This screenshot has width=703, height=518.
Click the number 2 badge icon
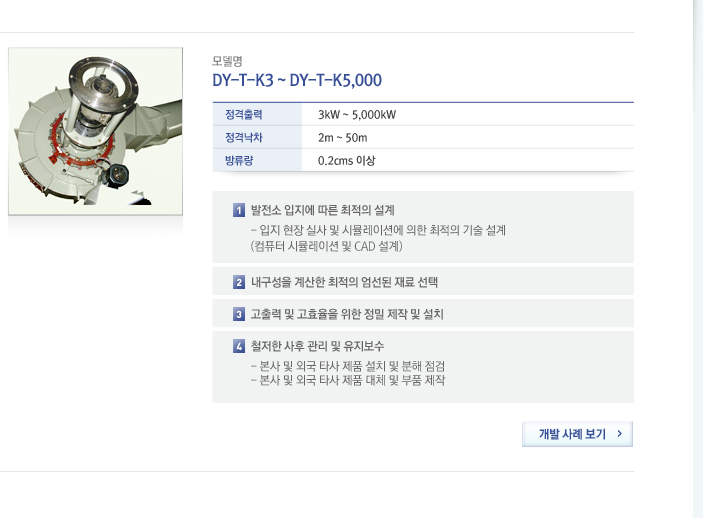(x=239, y=282)
